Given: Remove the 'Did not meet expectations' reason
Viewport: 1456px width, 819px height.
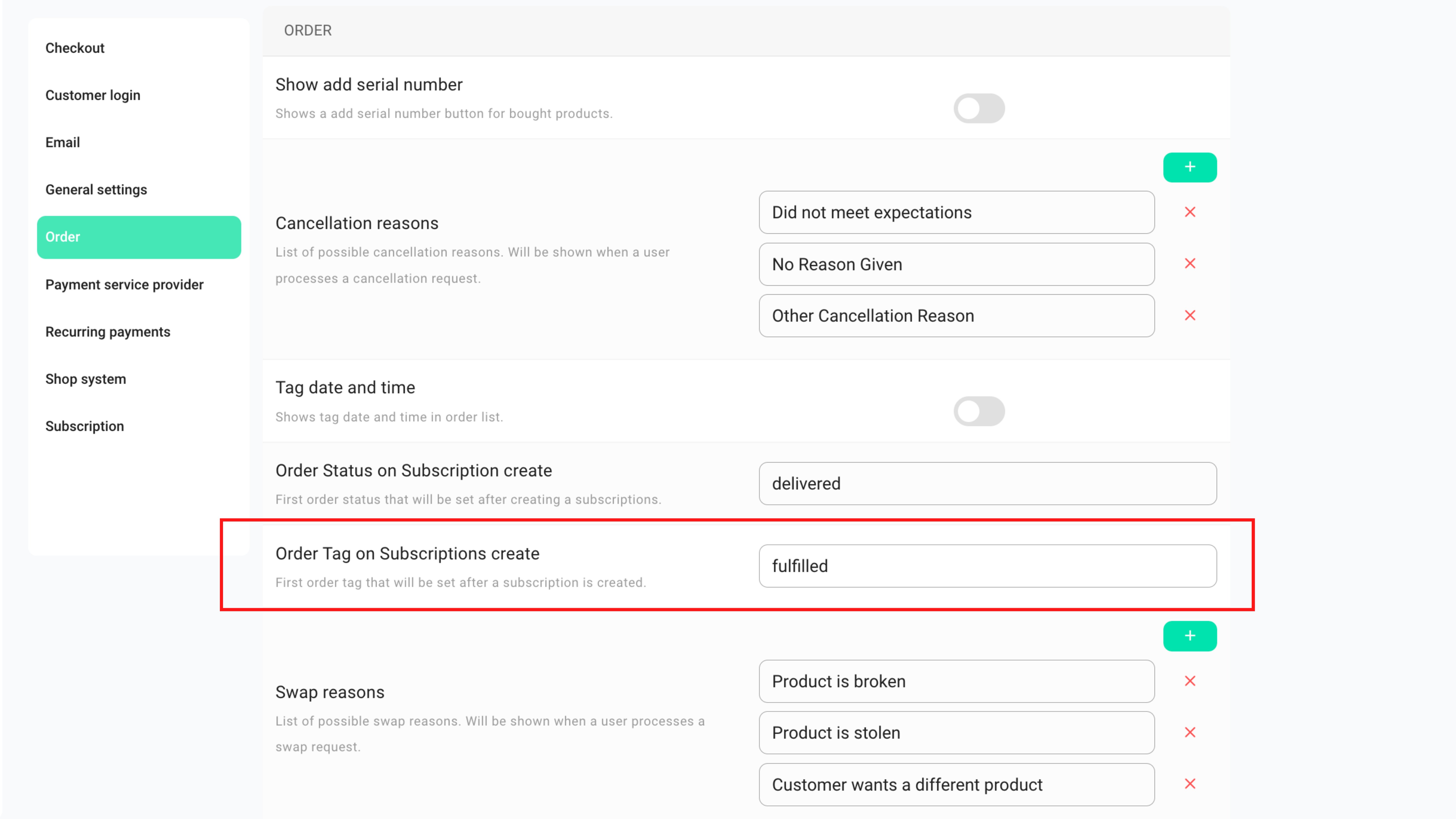Looking at the screenshot, I should point(1190,212).
